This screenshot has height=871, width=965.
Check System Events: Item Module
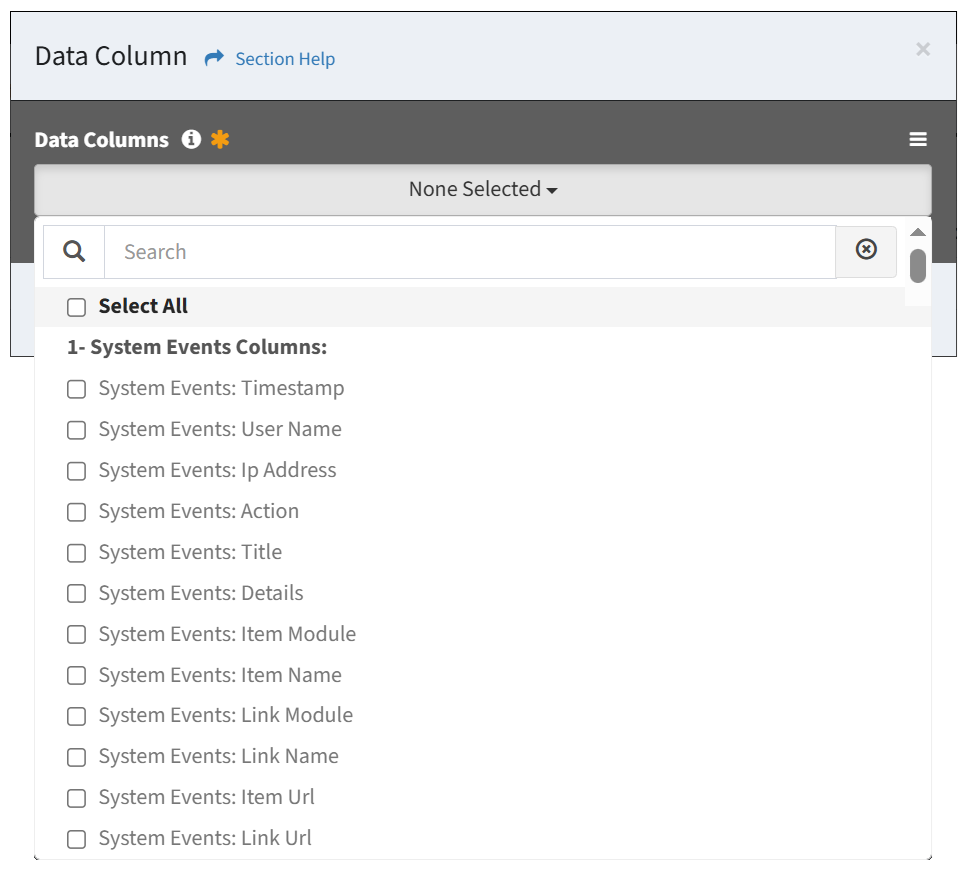click(x=76, y=635)
